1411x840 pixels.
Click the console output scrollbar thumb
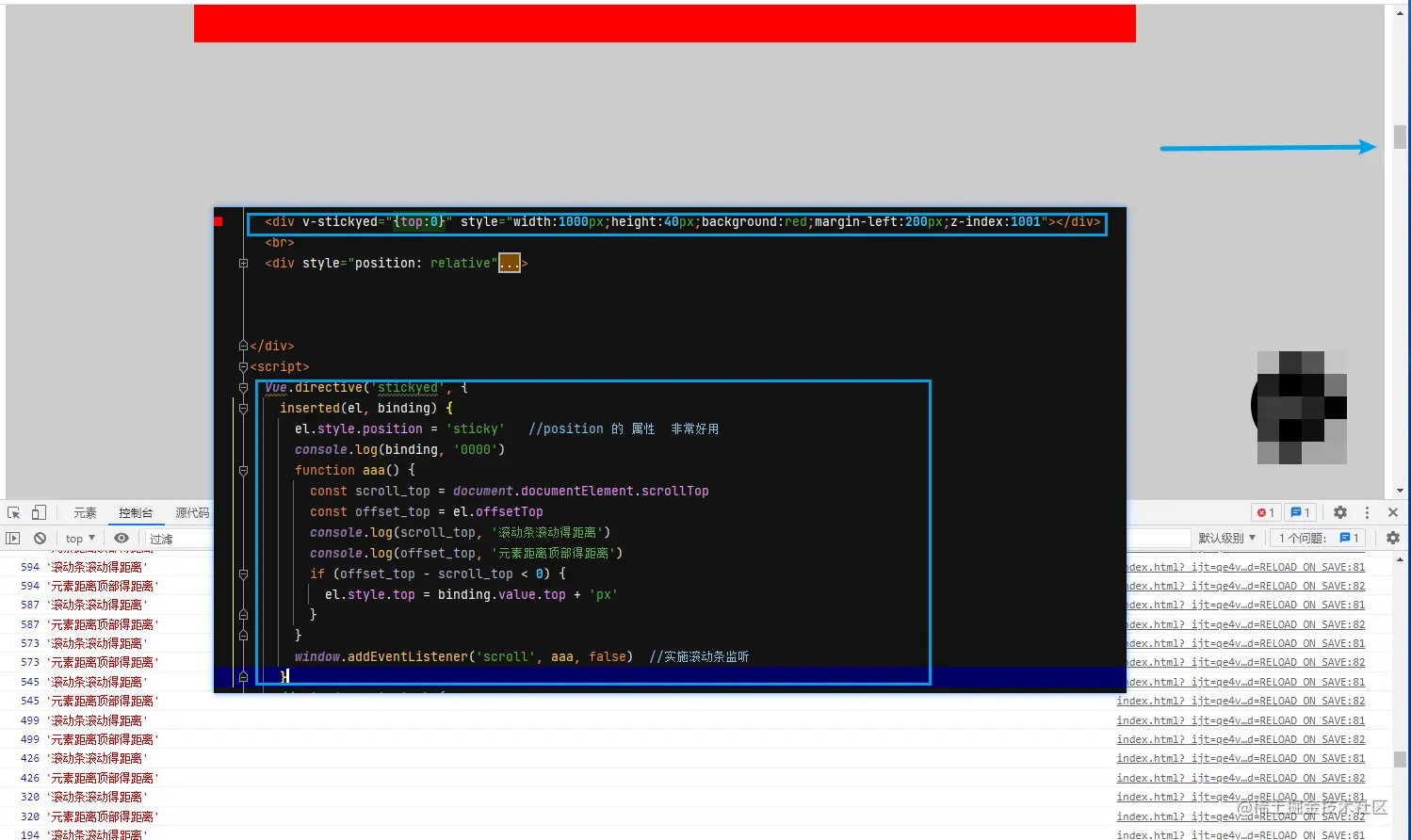click(1400, 759)
